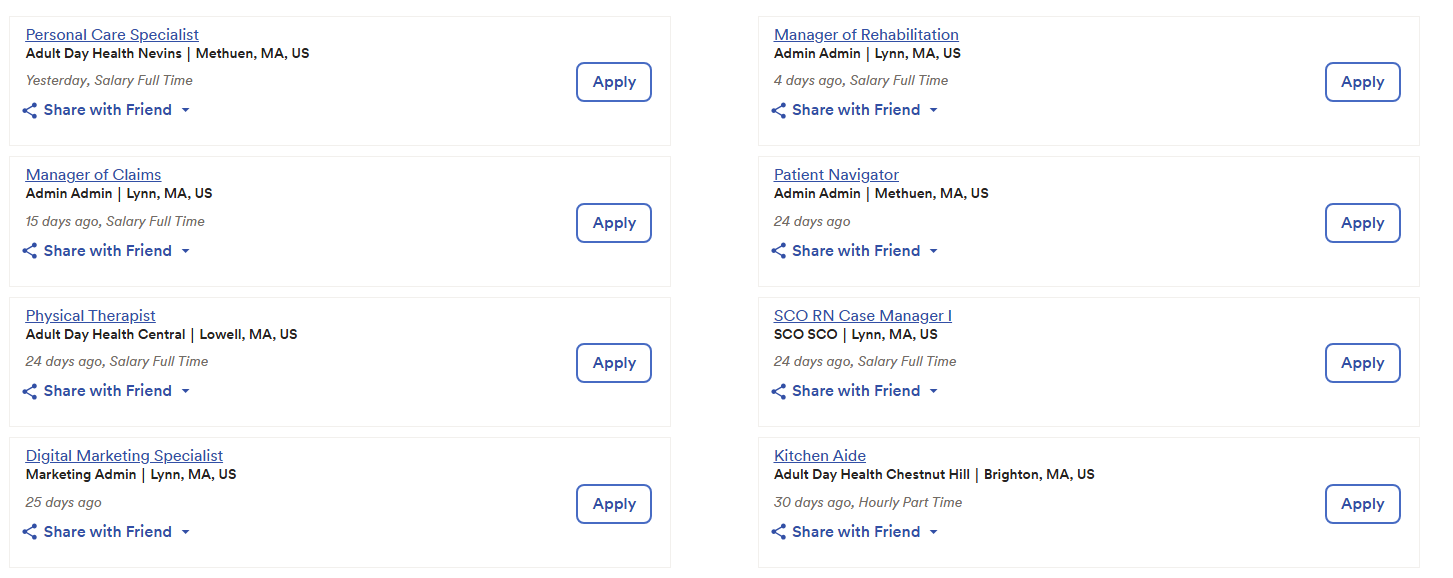Image resolution: width=1453 pixels, height=578 pixels.
Task: Apply to the Manager of Claims position
Action: coord(614,223)
